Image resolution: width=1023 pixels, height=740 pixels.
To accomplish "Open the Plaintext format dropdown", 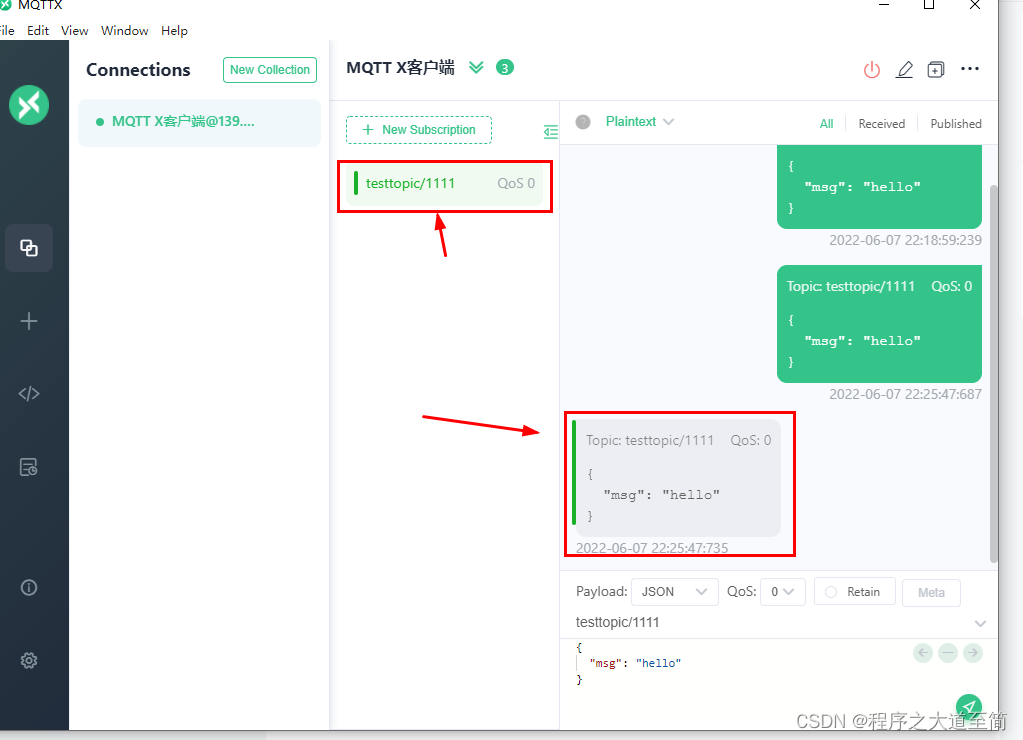I will [x=639, y=121].
